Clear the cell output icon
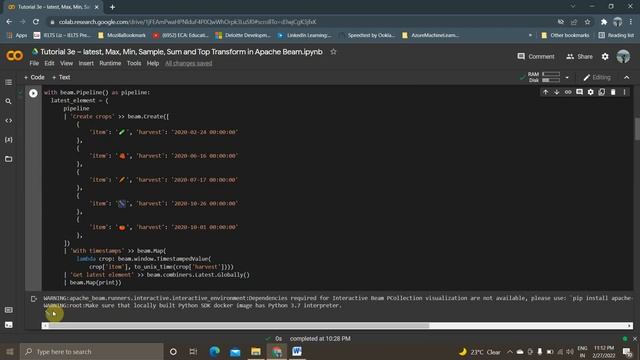Screen dimensions: 640x360 tap(34, 299)
